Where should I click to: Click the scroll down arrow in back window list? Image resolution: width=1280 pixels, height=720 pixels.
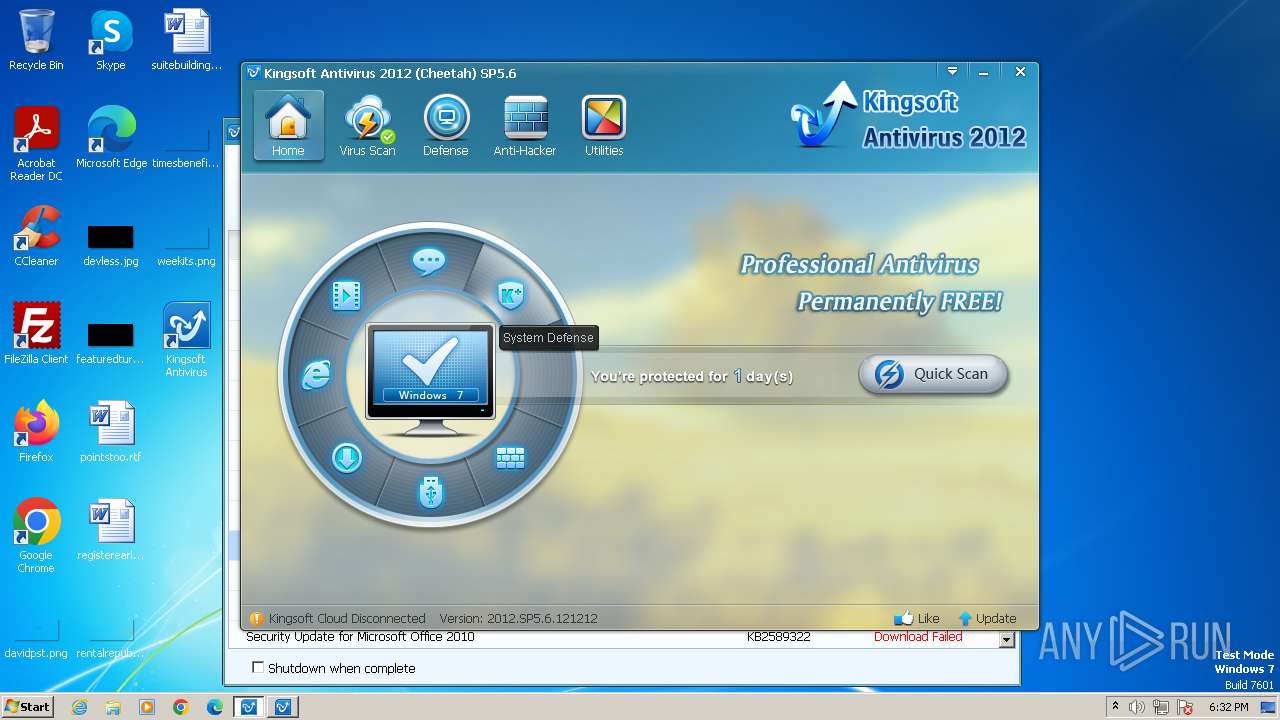(x=1007, y=640)
